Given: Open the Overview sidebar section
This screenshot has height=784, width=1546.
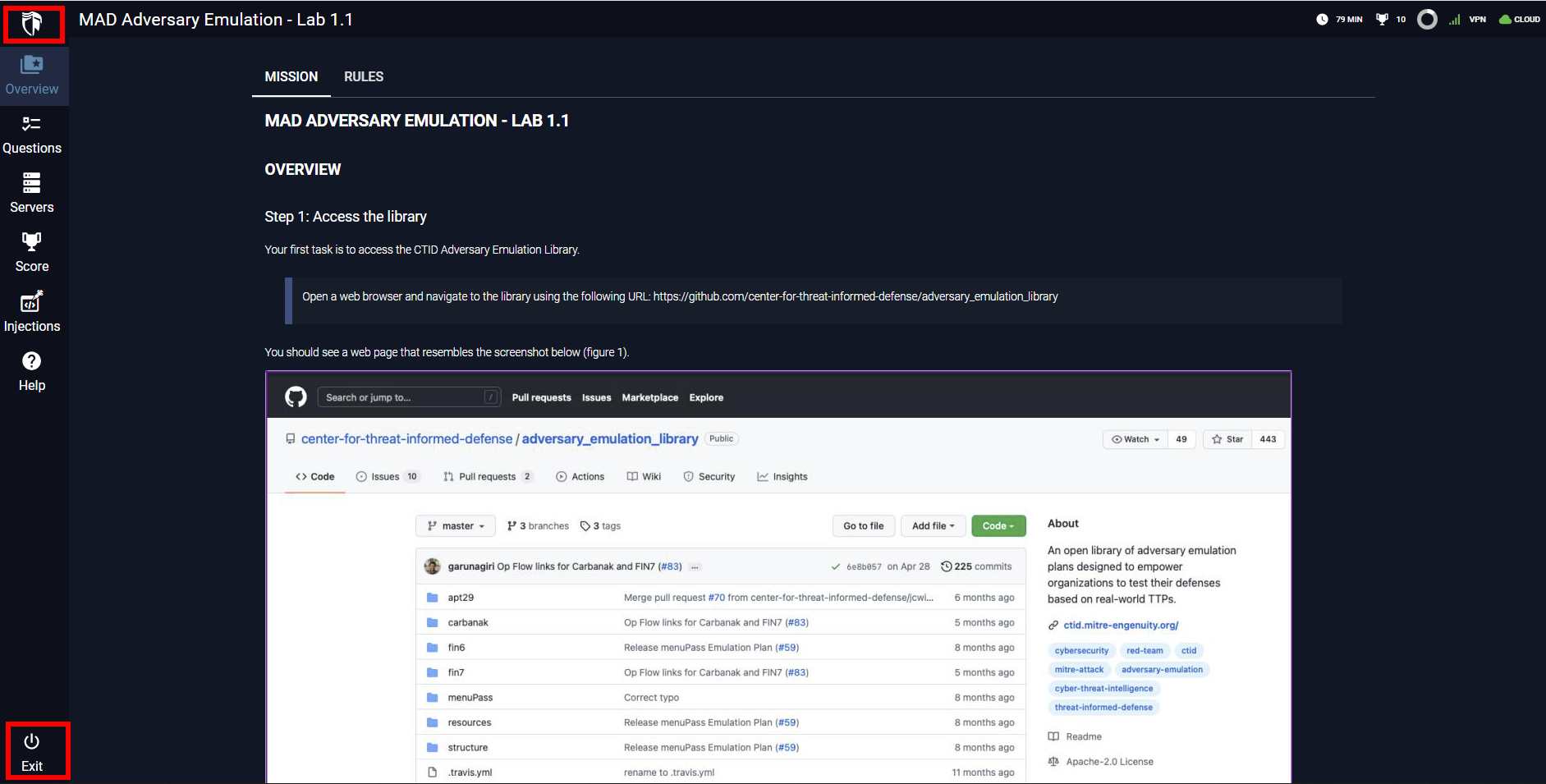Looking at the screenshot, I should [x=32, y=76].
